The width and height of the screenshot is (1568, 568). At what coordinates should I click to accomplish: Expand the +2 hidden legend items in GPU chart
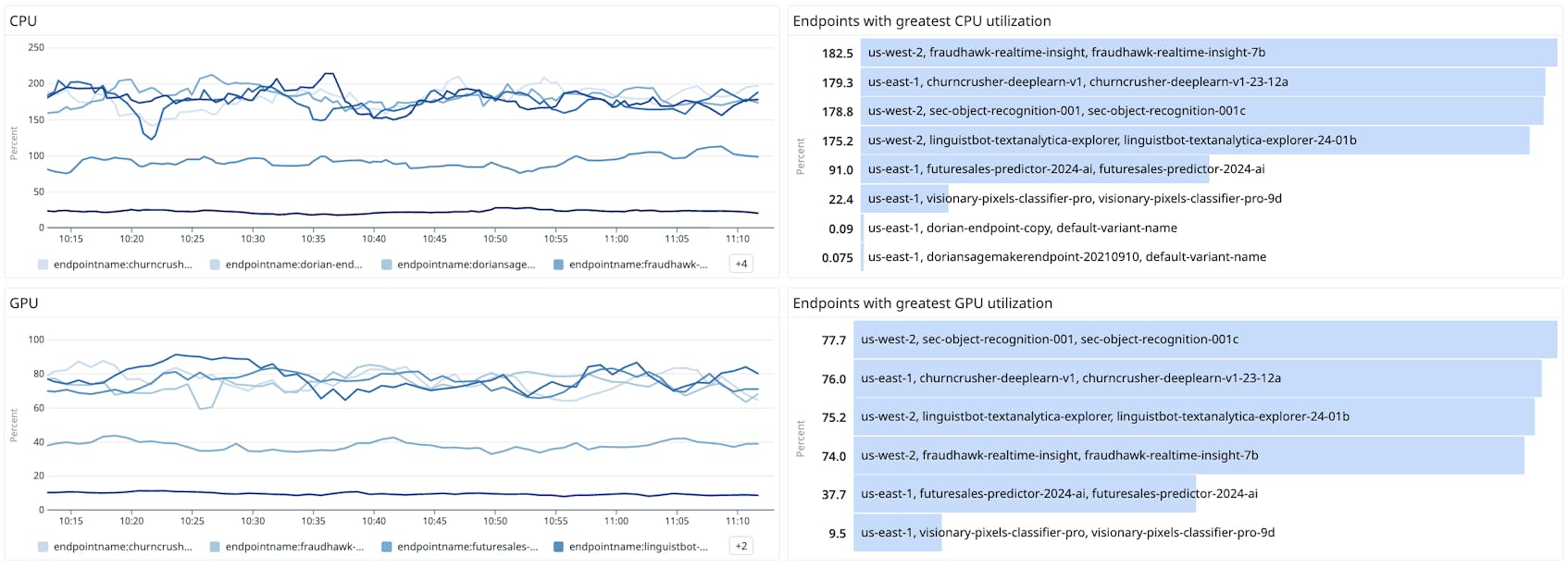pos(741,546)
